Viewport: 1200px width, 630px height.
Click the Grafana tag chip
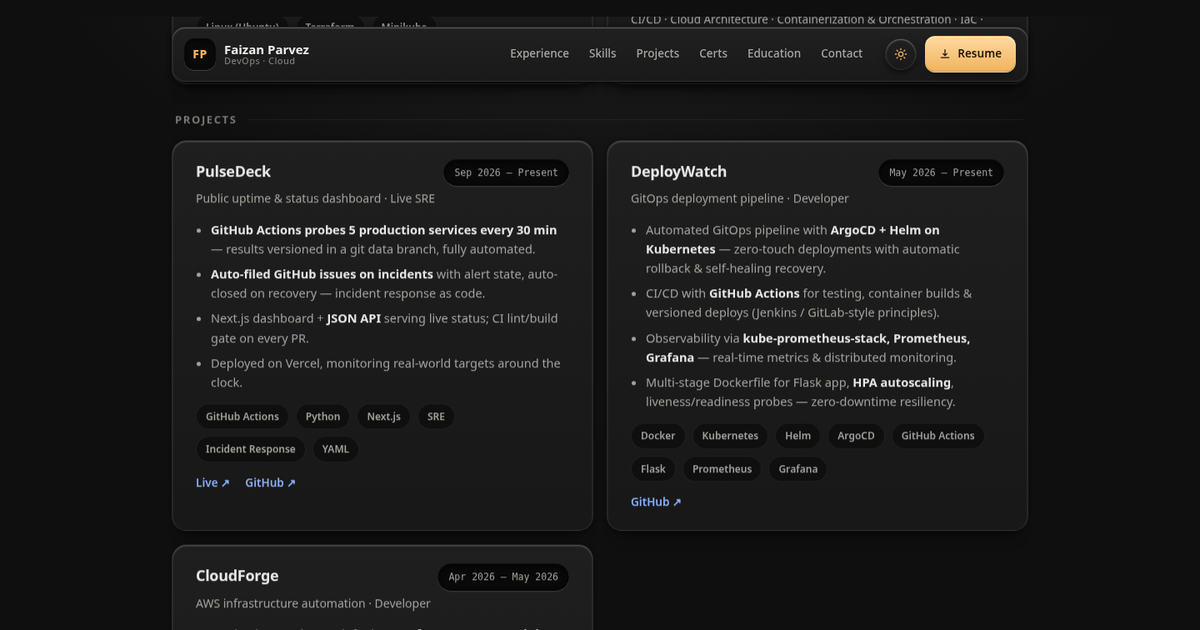(798, 469)
